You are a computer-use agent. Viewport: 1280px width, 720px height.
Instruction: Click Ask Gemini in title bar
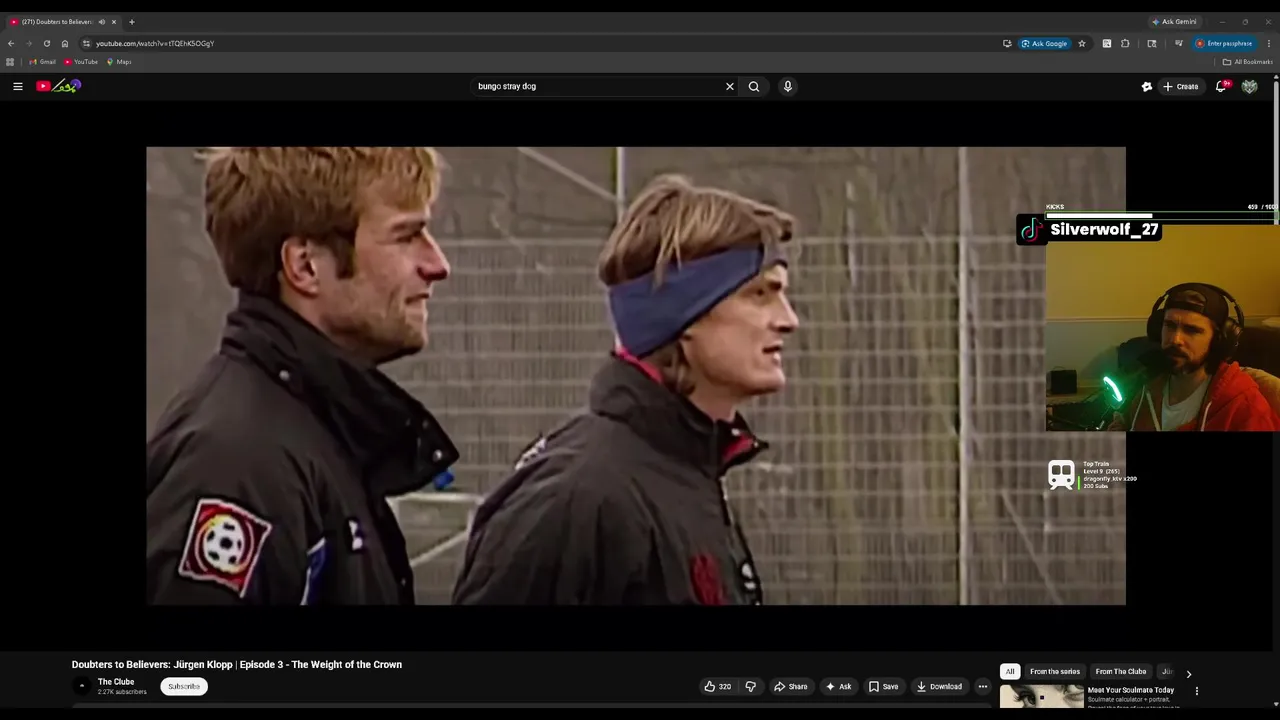tap(1174, 21)
